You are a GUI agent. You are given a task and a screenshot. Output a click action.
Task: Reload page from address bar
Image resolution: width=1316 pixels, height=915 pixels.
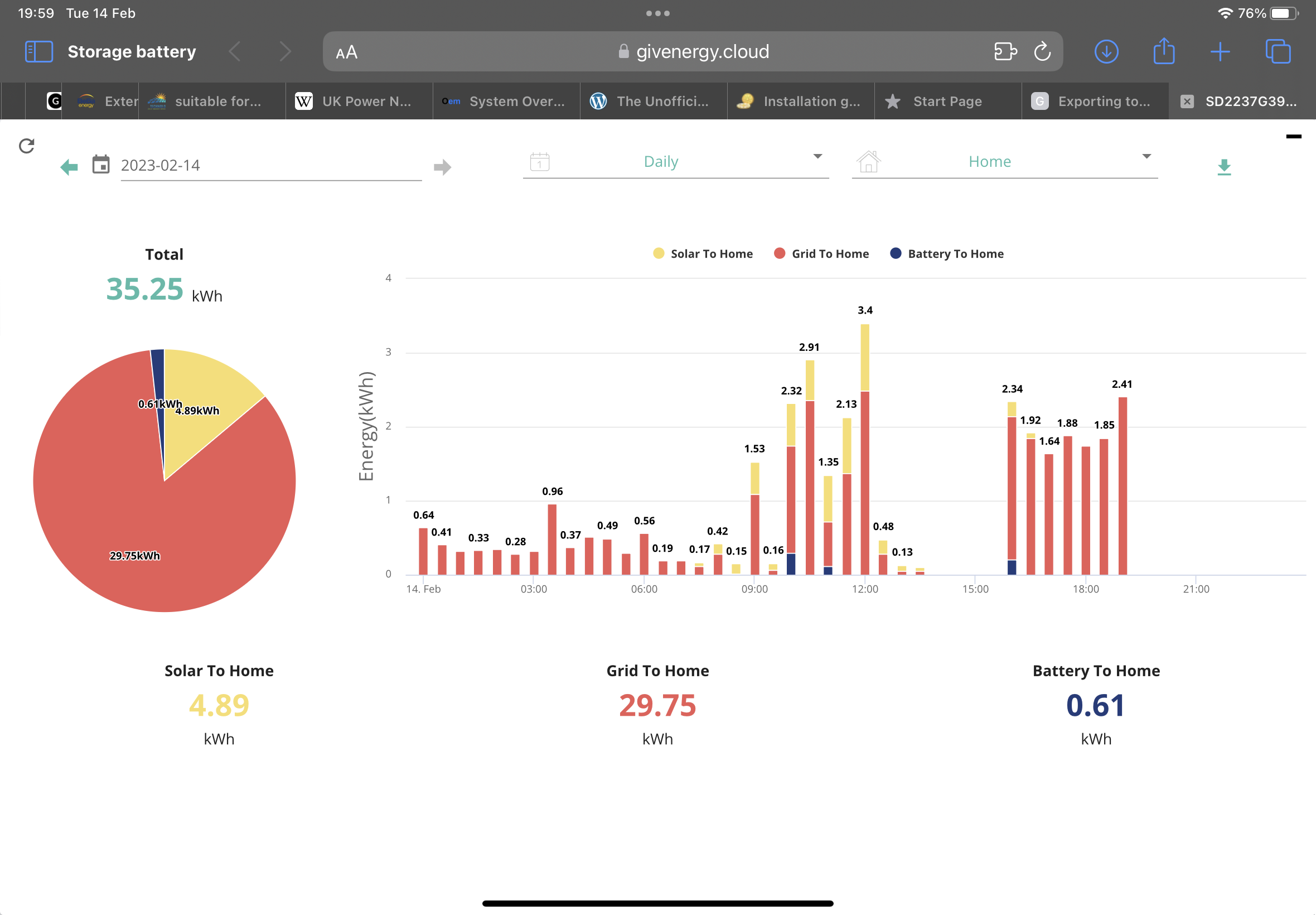1042,51
